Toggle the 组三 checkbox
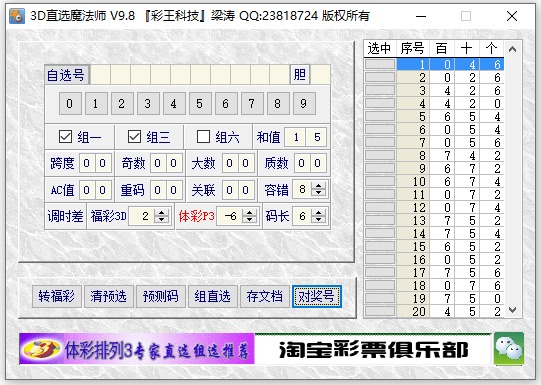541x385 pixels. pyautogui.click(x=135, y=137)
